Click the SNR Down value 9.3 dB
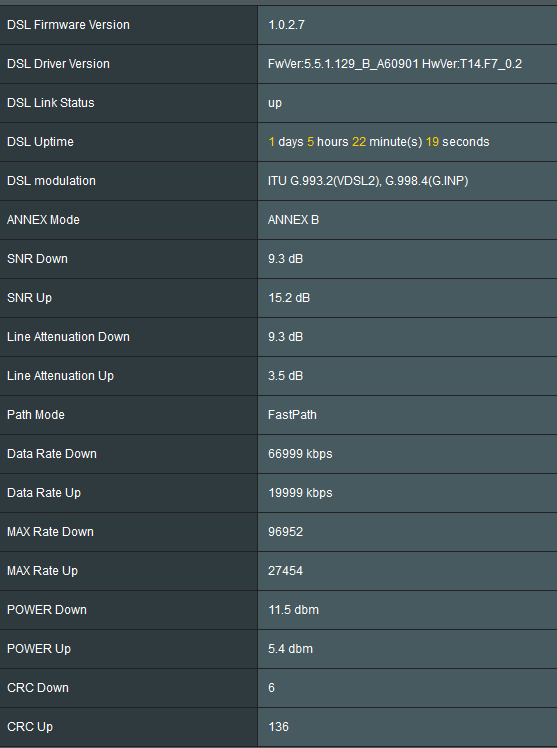The width and height of the screenshot is (557, 748). click(285, 259)
